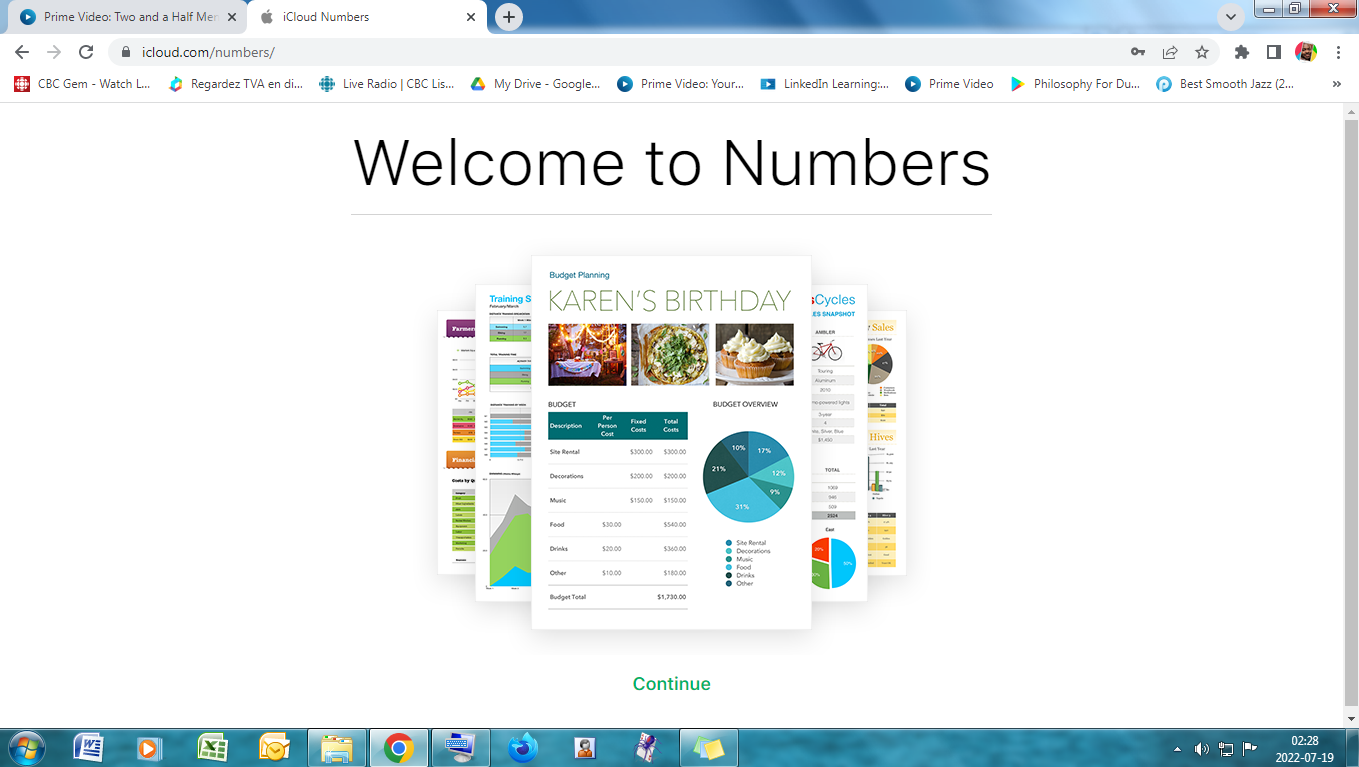The height and width of the screenshot is (767, 1359).
Task: Open the Chrome extensions puzzle icon
Action: (1242, 52)
